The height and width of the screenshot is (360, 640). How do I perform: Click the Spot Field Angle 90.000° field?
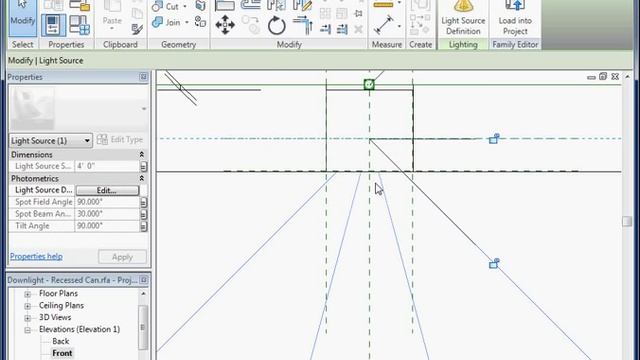(x=107, y=202)
